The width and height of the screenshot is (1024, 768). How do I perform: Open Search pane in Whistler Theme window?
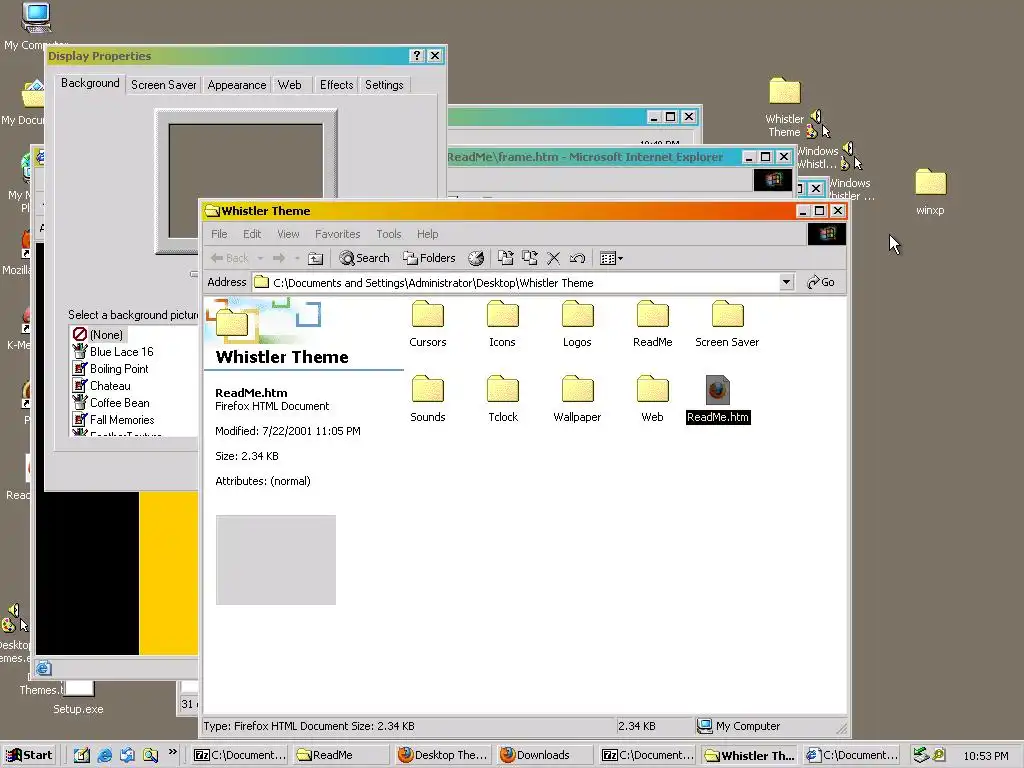(364, 259)
